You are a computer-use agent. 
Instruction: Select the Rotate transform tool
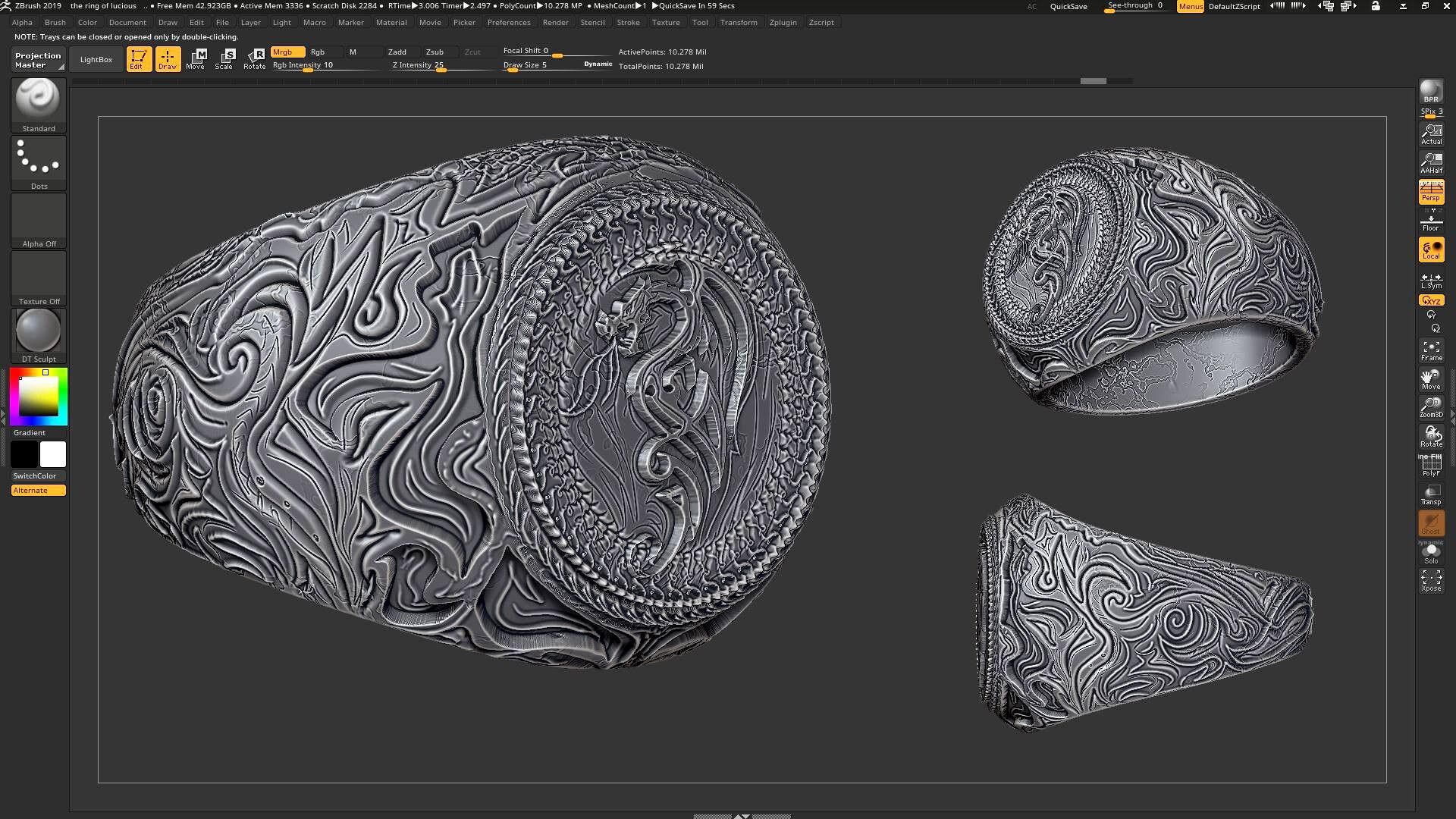click(x=255, y=58)
